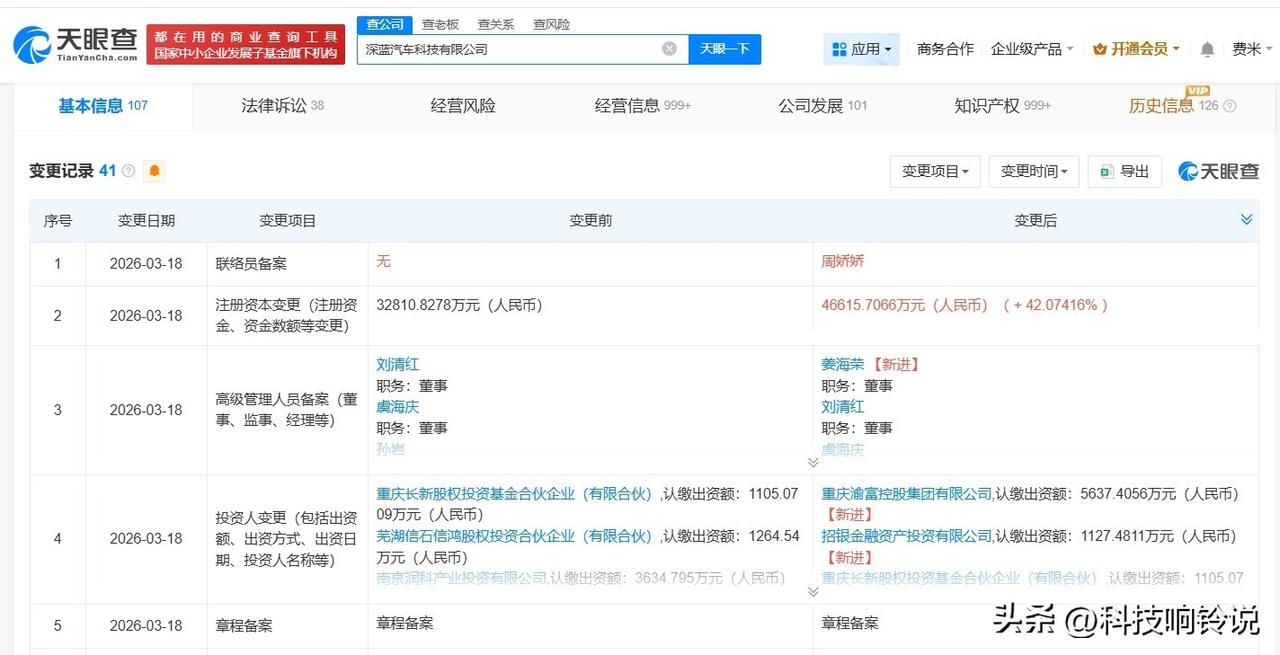Click the blue double-chevron in table header
Screen dimensions: 1280x655
[1246, 219]
